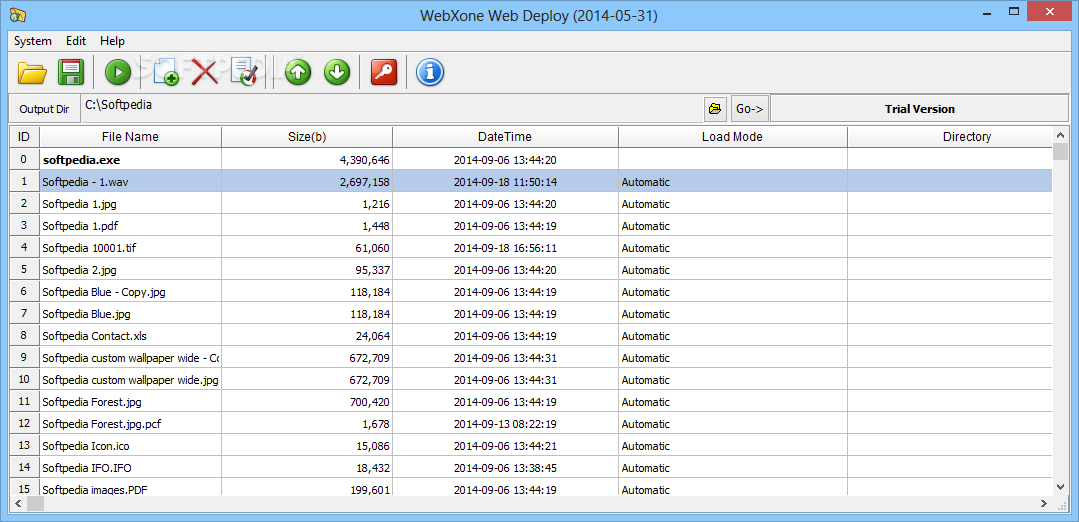Image resolution: width=1079 pixels, height=522 pixels.
Task: Click size value 4,390,646
Action: coord(365,160)
